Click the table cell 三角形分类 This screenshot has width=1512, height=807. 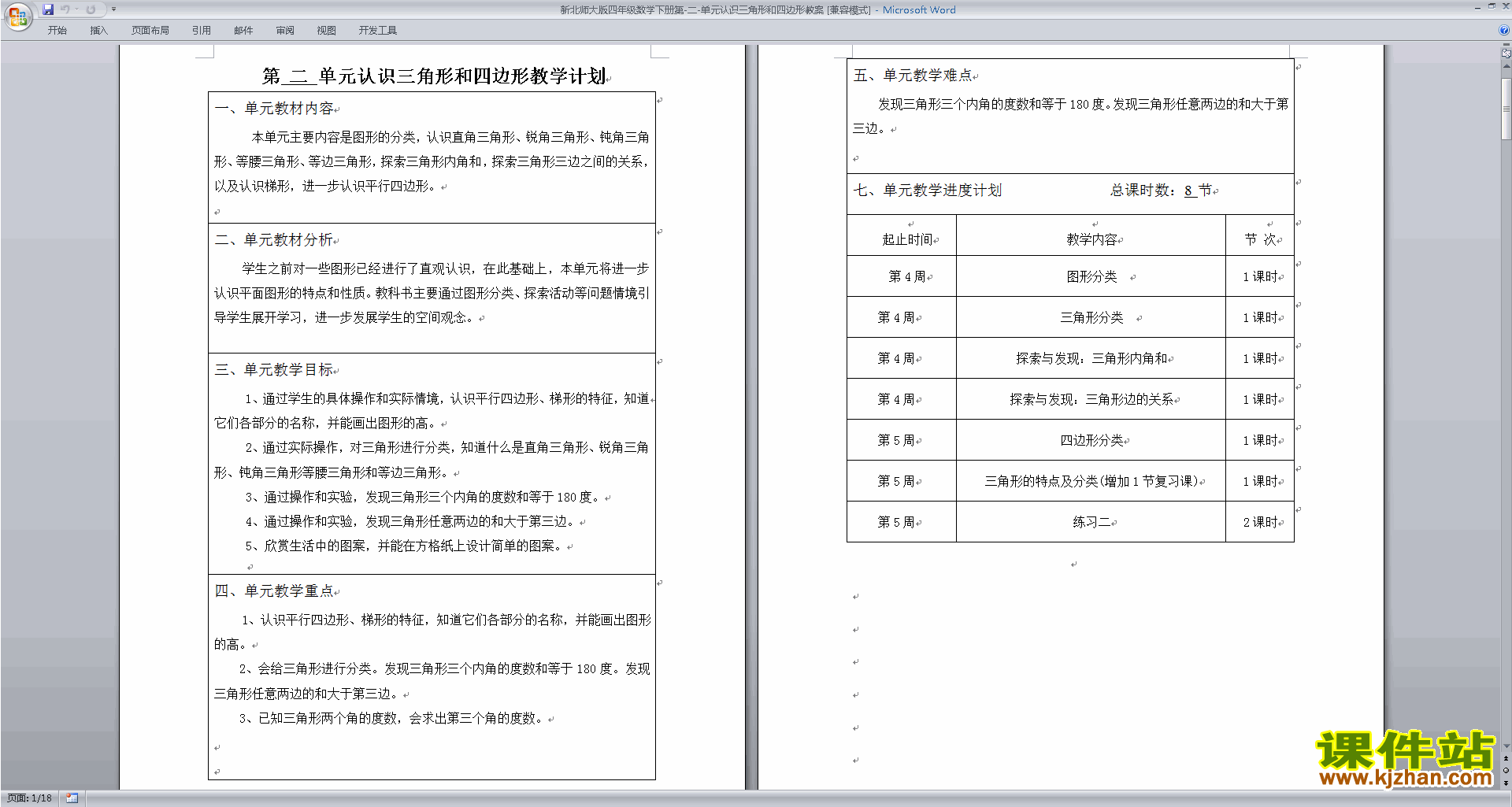click(x=1091, y=318)
